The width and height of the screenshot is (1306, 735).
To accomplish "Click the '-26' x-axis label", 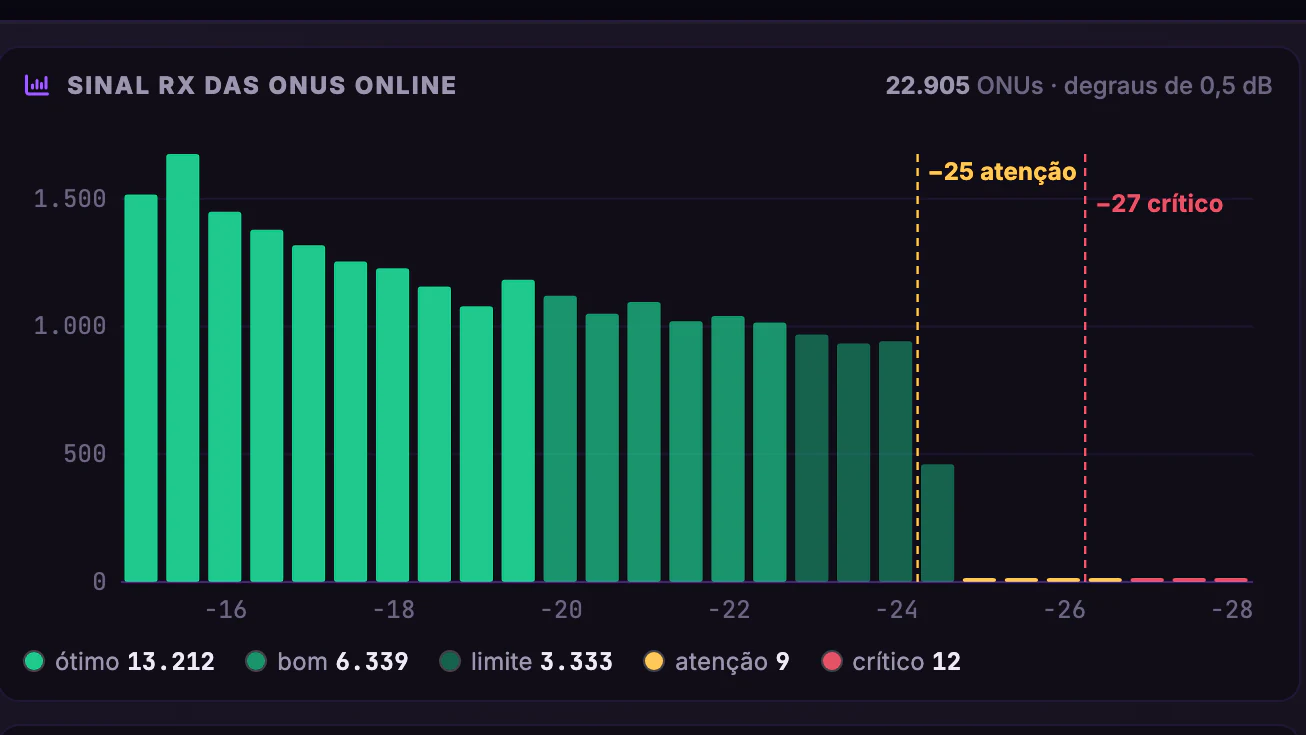I will [x=1063, y=610].
